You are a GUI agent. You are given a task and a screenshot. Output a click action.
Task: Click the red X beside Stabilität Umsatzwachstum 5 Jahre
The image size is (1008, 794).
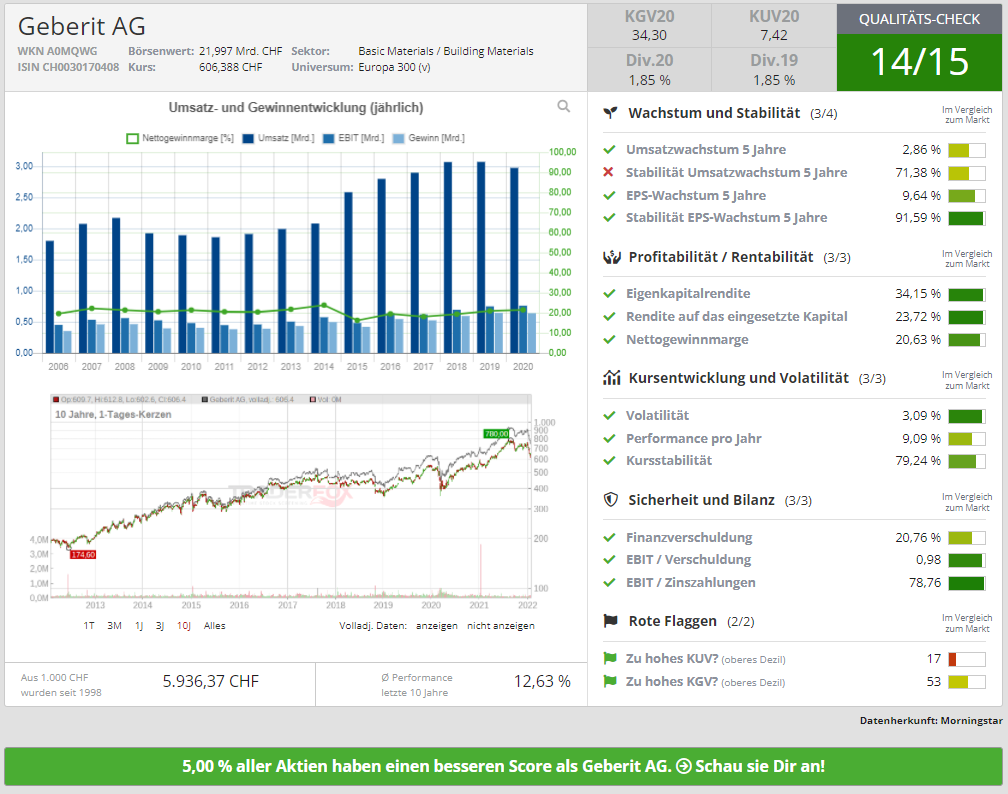tap(608, 172)
